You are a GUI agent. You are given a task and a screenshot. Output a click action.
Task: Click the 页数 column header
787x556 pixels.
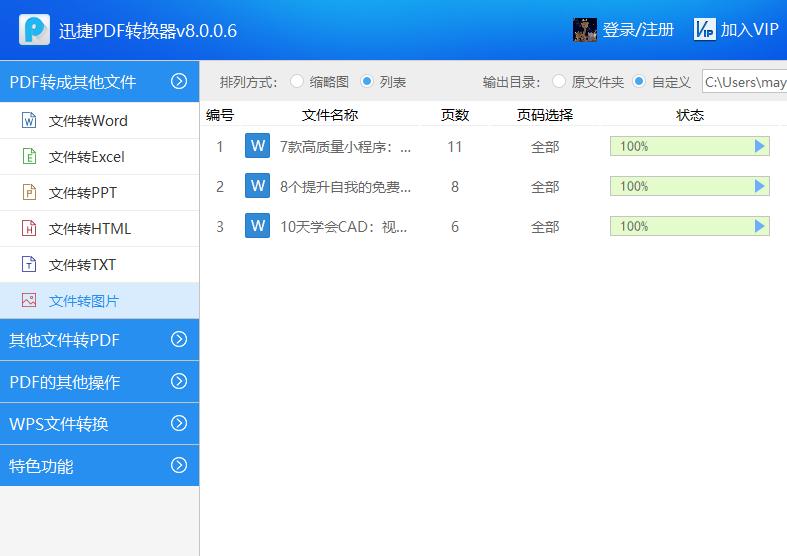click(x=455, y=115)
